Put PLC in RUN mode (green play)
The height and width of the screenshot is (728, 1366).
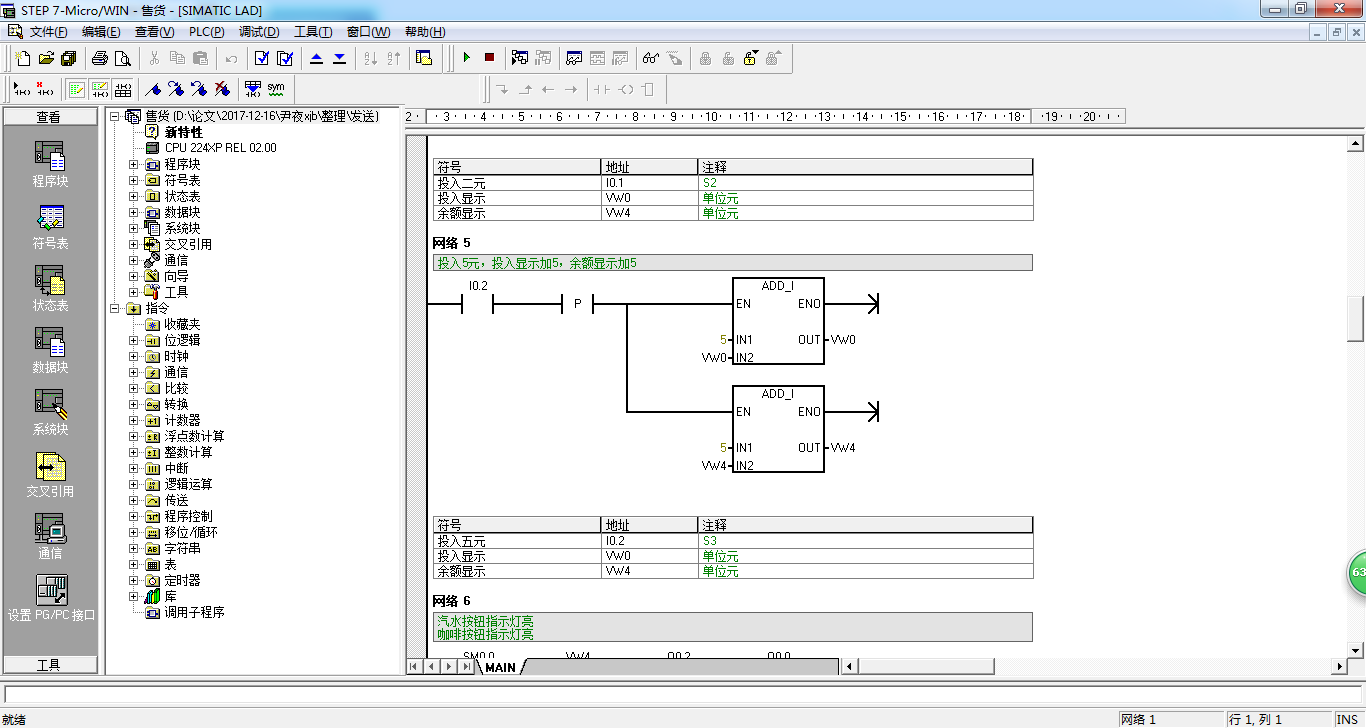(x=466, y=58)
